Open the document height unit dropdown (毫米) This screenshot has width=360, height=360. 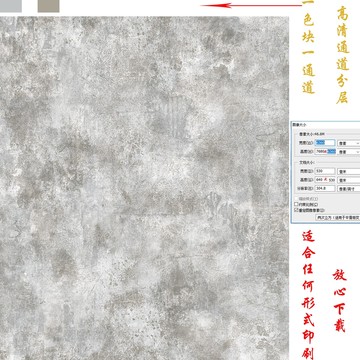pos(349,180)
